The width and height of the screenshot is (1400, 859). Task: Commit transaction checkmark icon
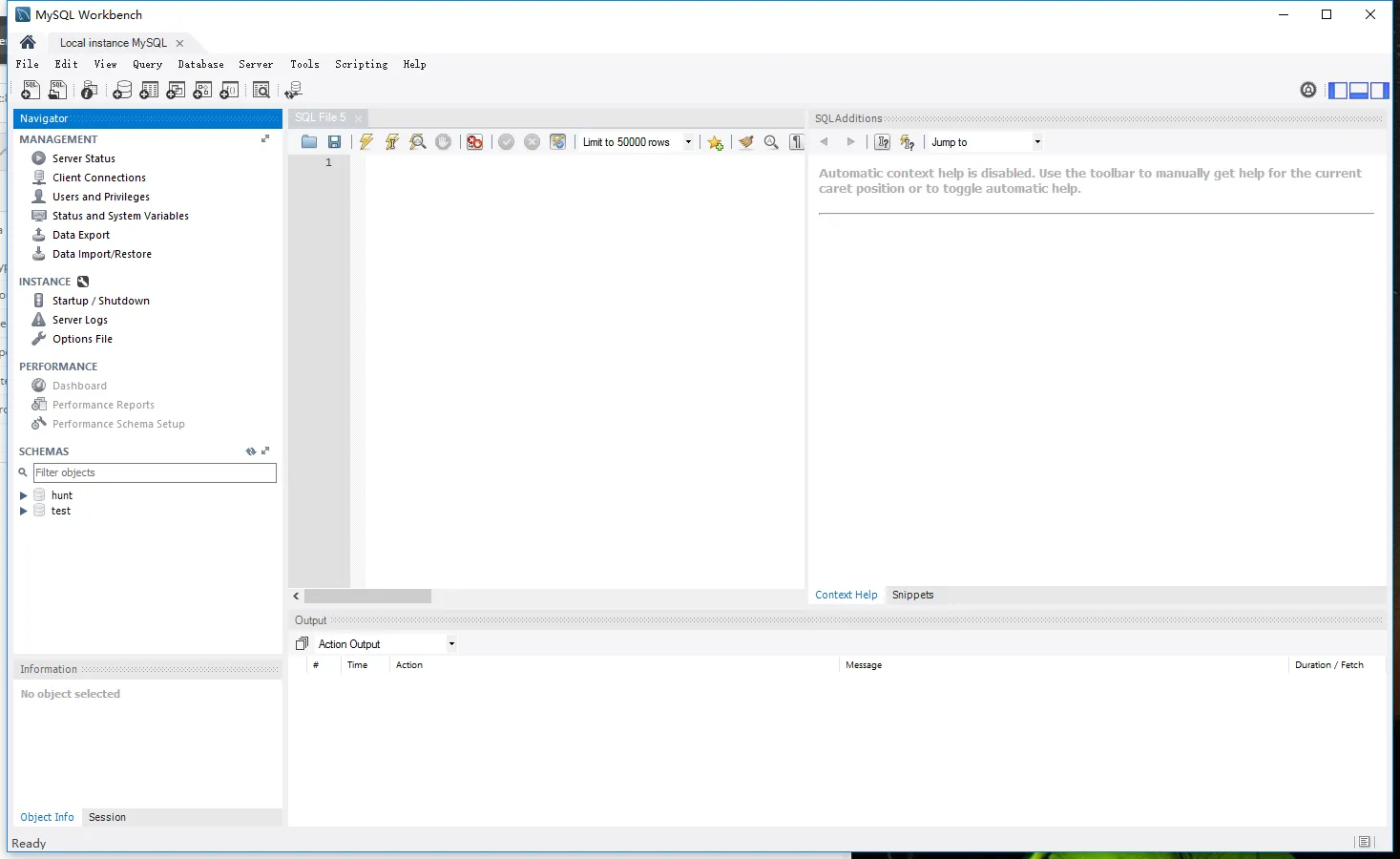[507, 142]
